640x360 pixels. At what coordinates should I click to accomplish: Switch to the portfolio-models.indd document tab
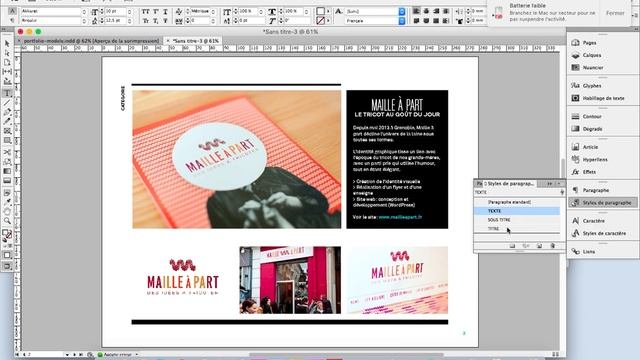(x=91, y=41)
